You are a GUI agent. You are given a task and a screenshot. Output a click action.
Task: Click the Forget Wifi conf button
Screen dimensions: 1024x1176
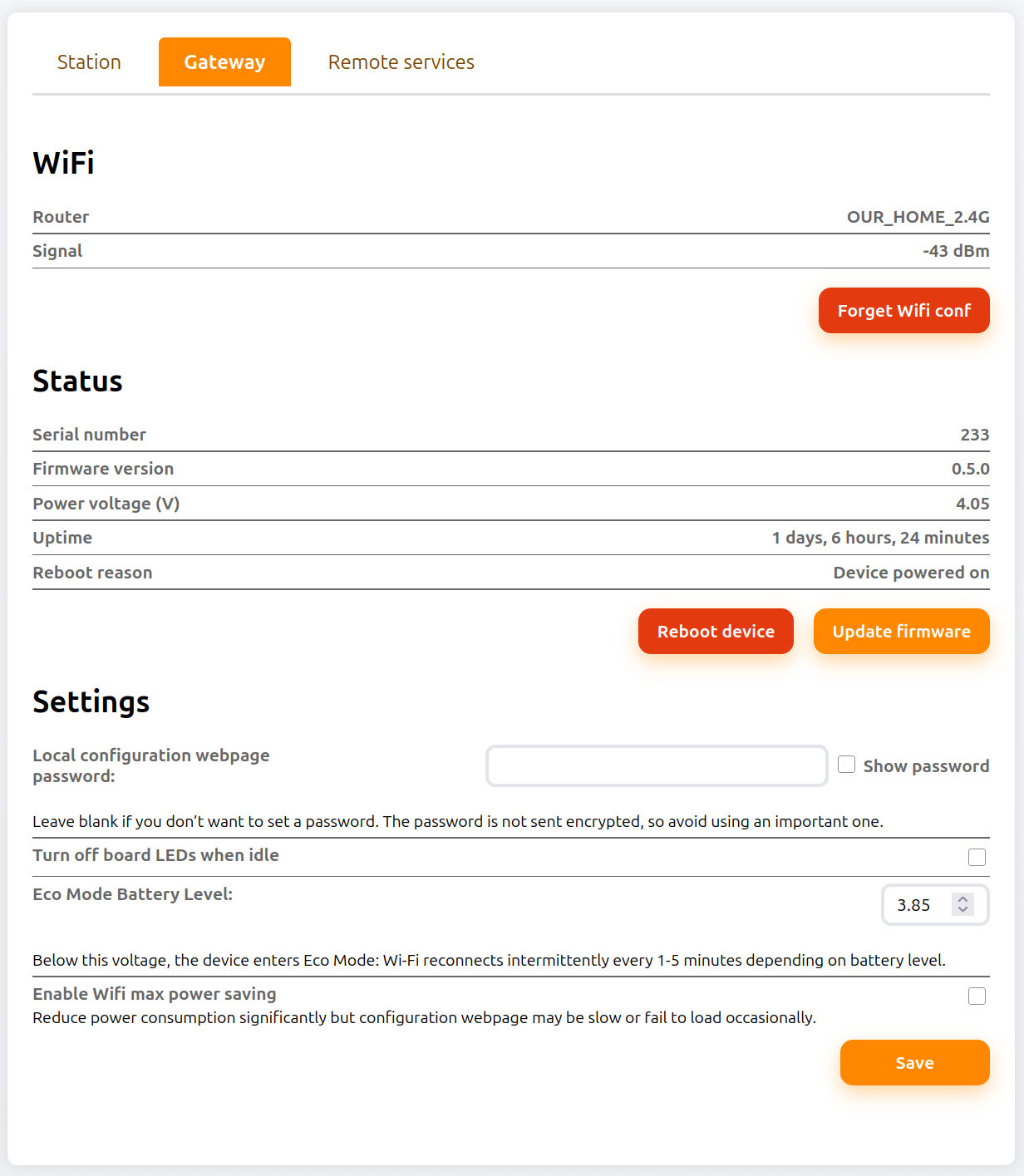[x=903, y=311]
